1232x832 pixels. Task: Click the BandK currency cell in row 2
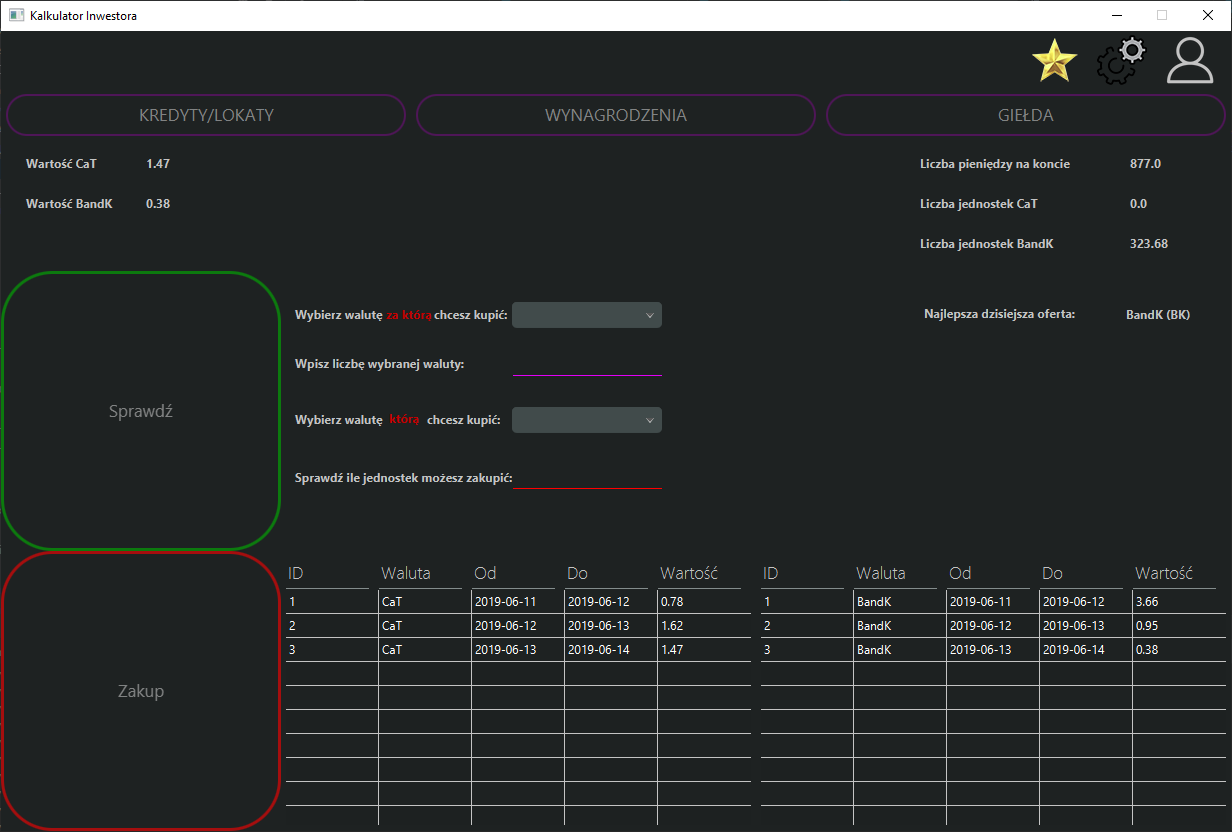click(x=900, y=626)
